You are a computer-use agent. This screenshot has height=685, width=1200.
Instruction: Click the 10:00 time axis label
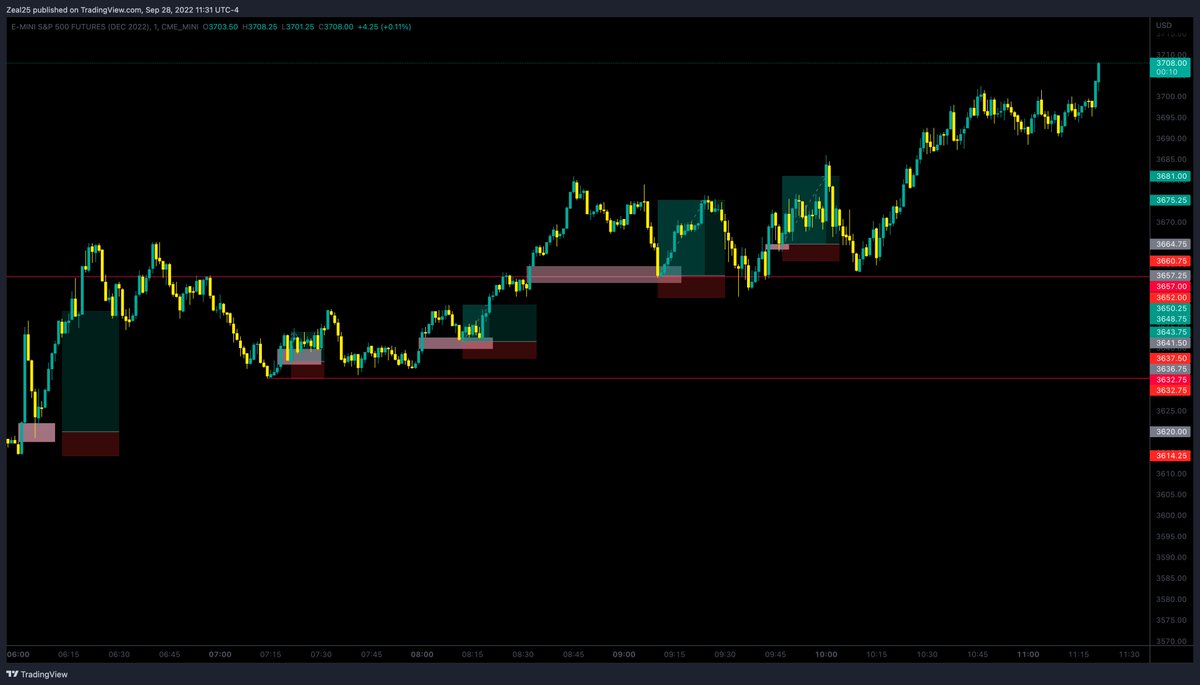click(x=826, y=654)
